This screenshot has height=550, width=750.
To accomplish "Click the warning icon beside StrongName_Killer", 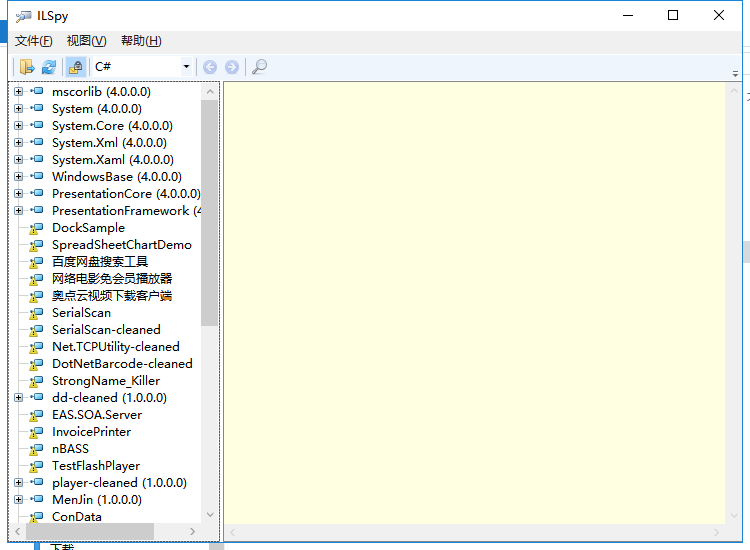I will [36, 382].
